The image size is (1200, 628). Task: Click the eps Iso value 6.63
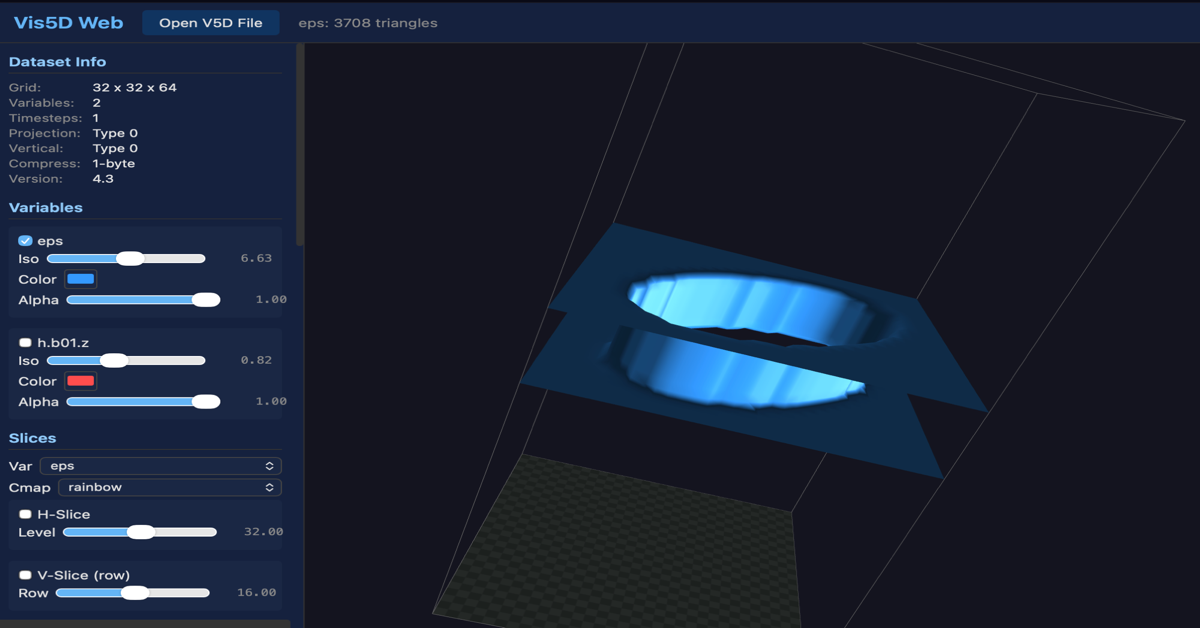tap(256, 258)
